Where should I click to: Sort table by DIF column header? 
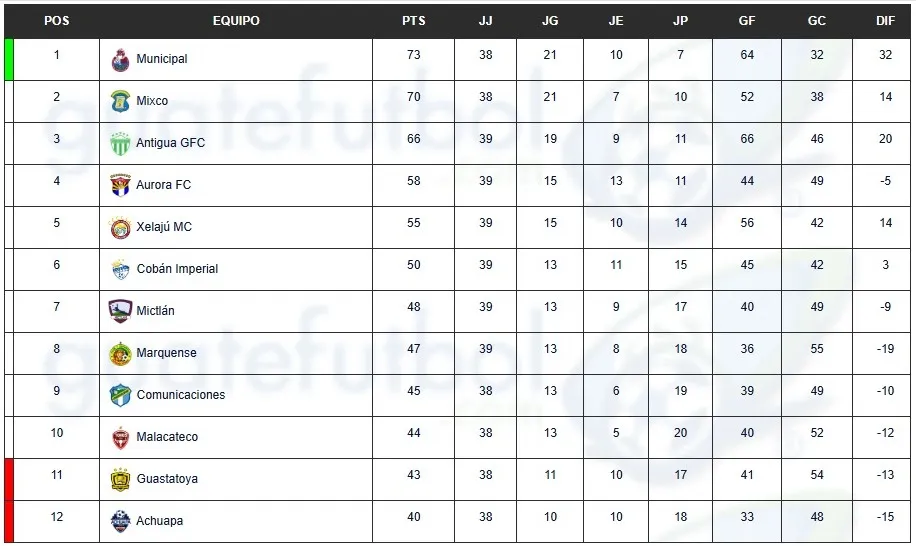[x=885, y=21]
